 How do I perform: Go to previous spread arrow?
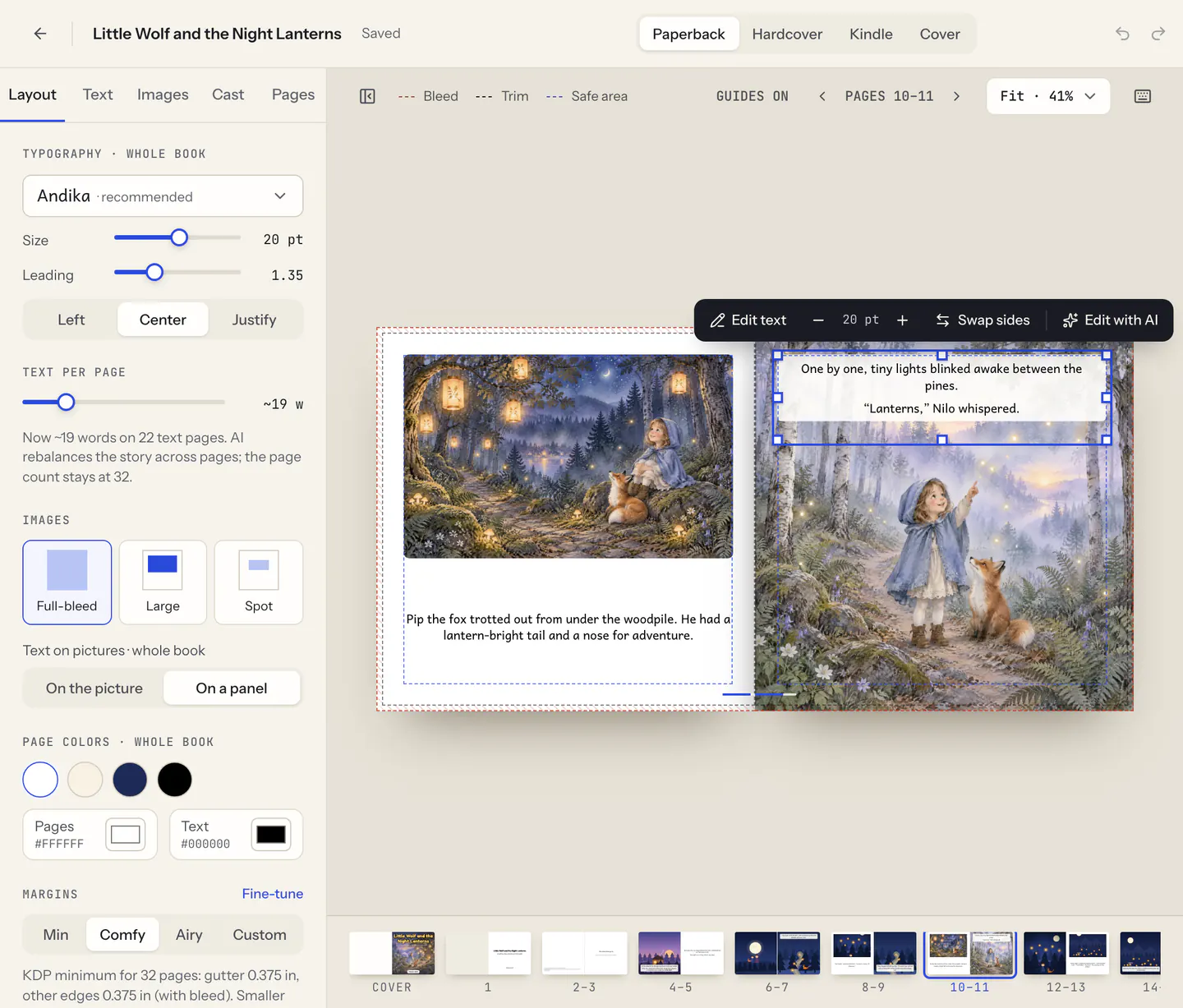click(822, 96)
